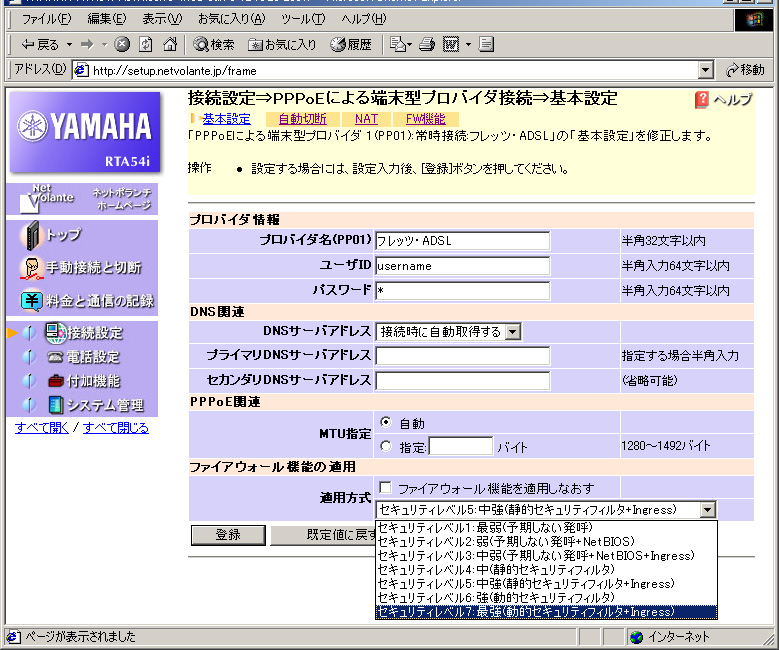
Task: Open the ヘルプ help icon
Action: click(x=702, y=100)
